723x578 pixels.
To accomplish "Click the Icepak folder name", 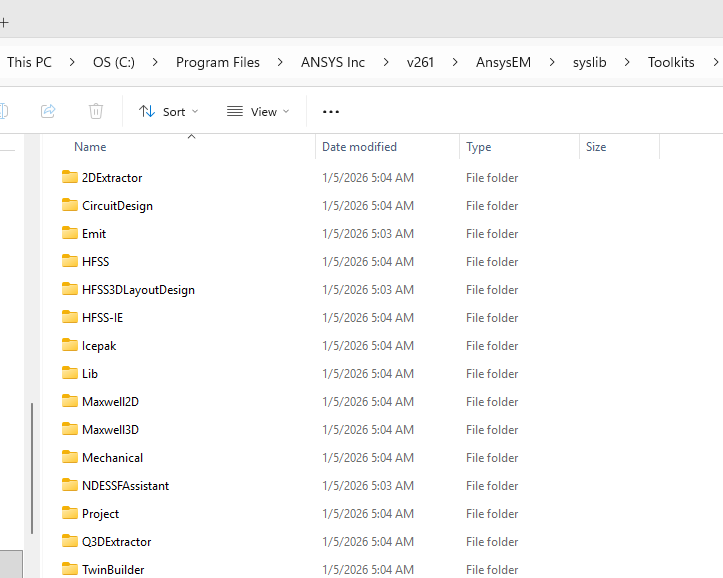I will click(99, 346).
